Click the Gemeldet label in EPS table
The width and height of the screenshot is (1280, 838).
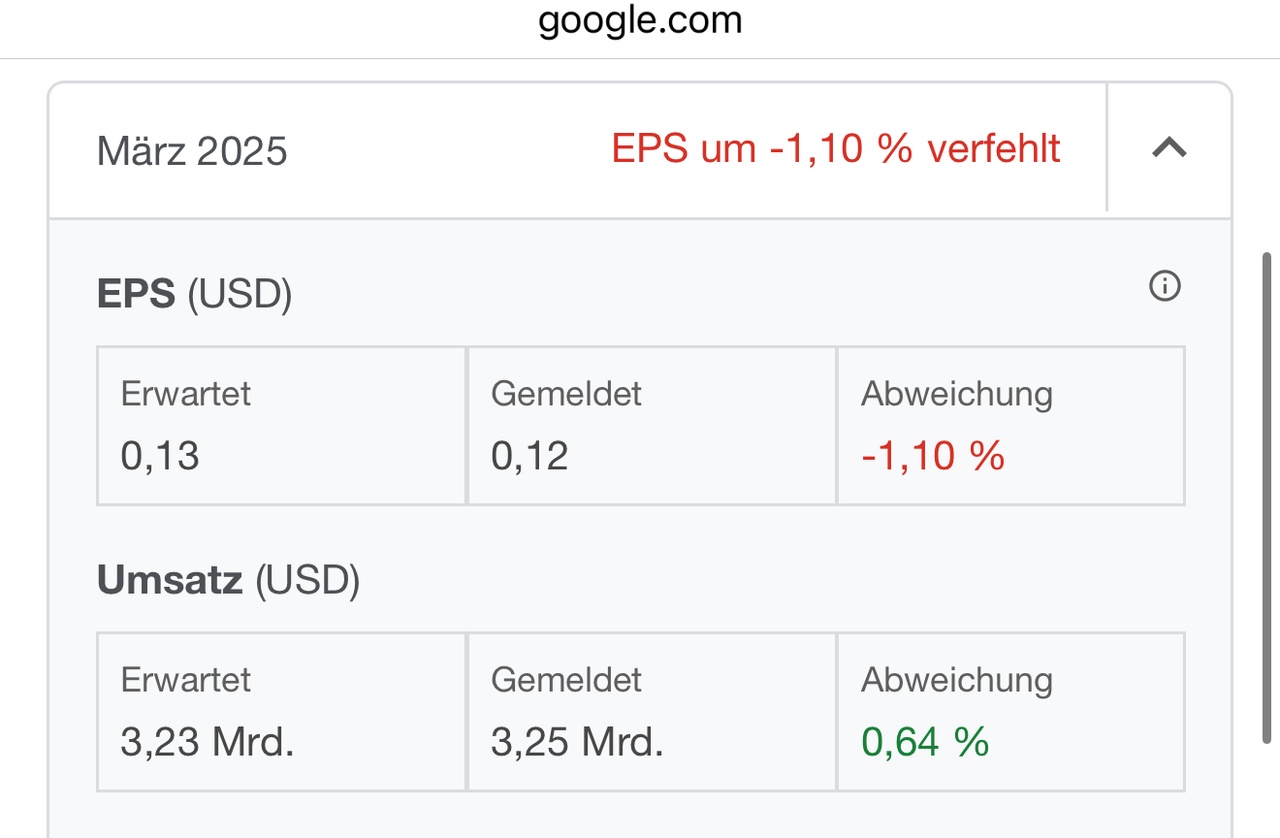click(x=566, y=394)
